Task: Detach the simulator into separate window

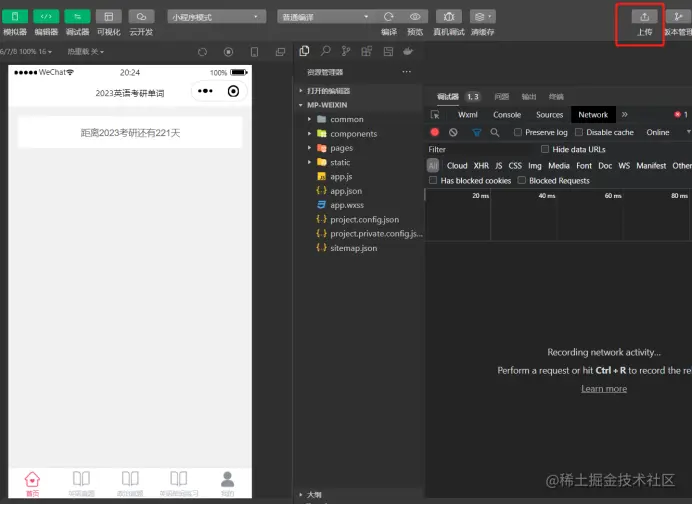Action: 280,52
